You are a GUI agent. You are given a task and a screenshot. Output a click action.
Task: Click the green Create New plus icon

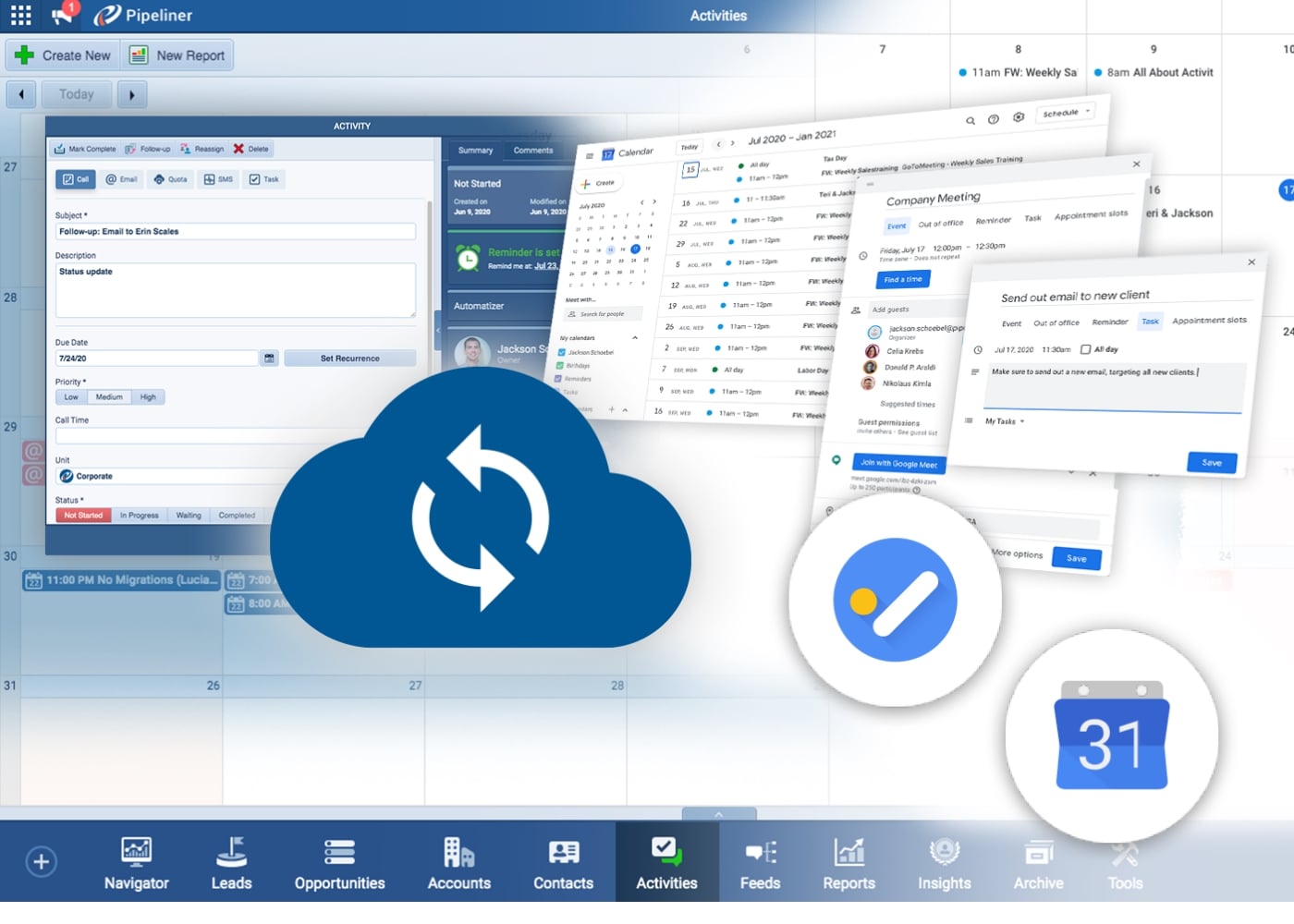pyautogui.click(x=24, y=55)
